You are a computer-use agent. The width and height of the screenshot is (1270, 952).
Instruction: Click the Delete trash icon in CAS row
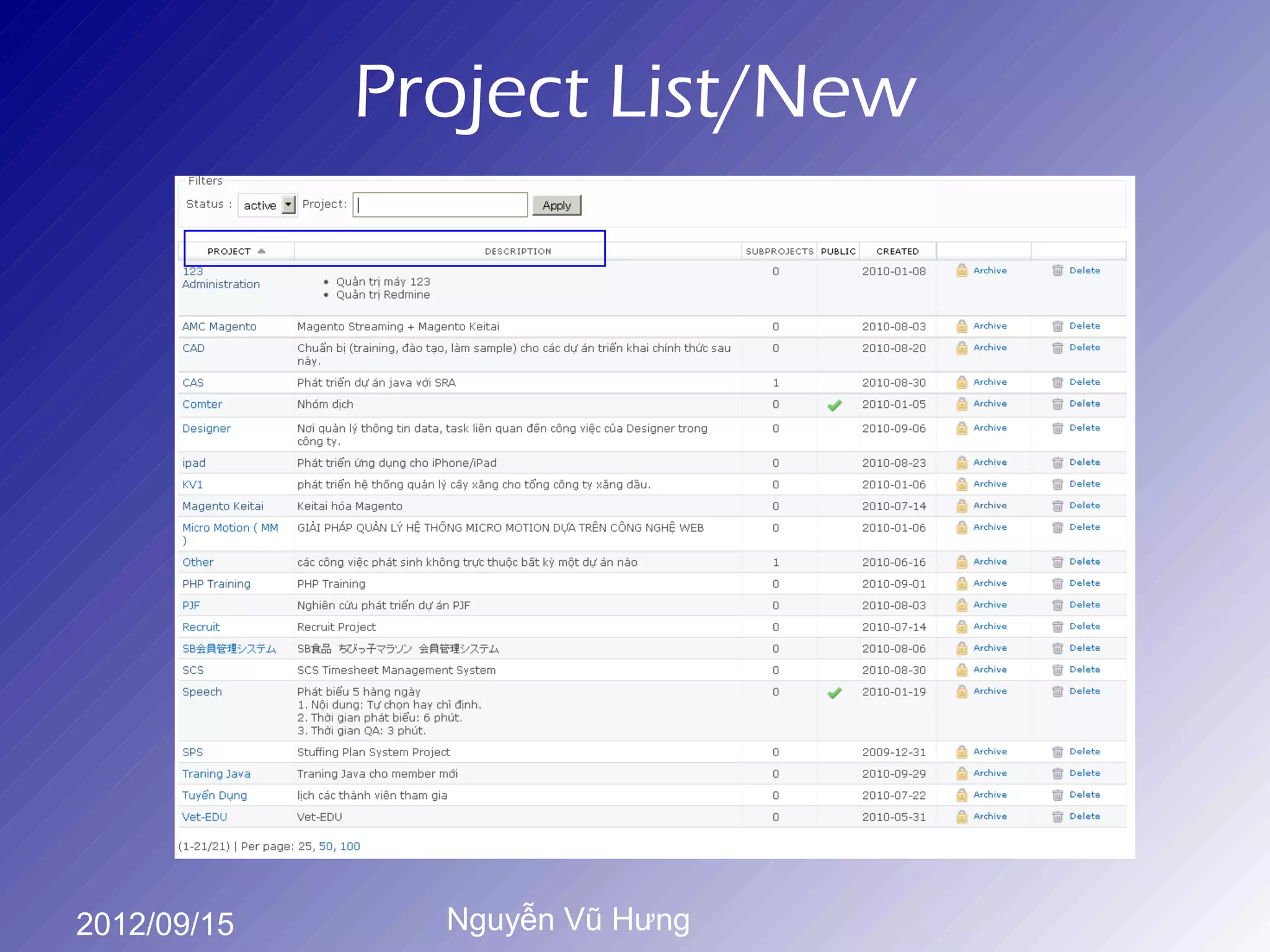pos(1058,382)
